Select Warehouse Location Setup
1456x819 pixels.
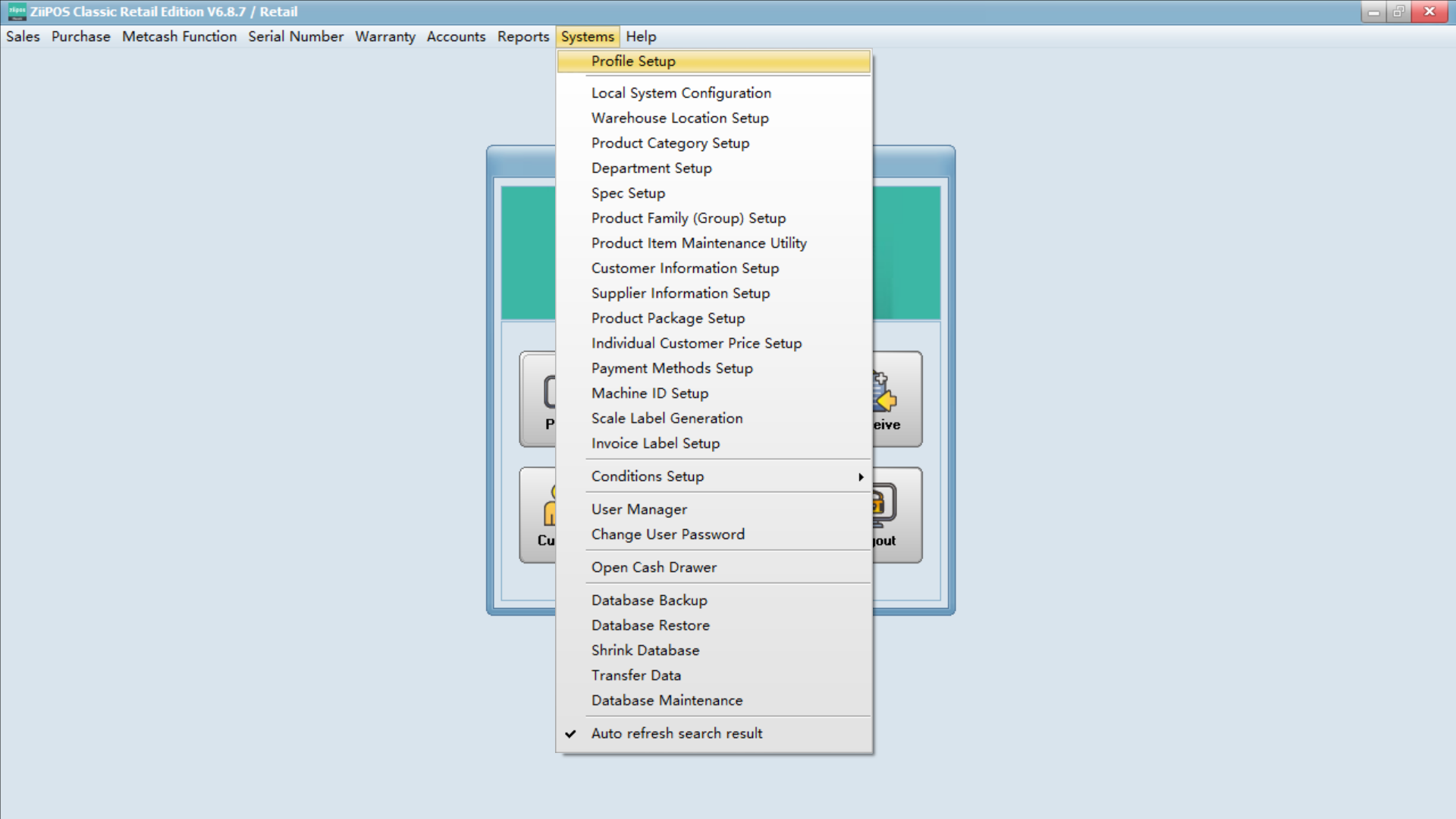click(679, 118)
